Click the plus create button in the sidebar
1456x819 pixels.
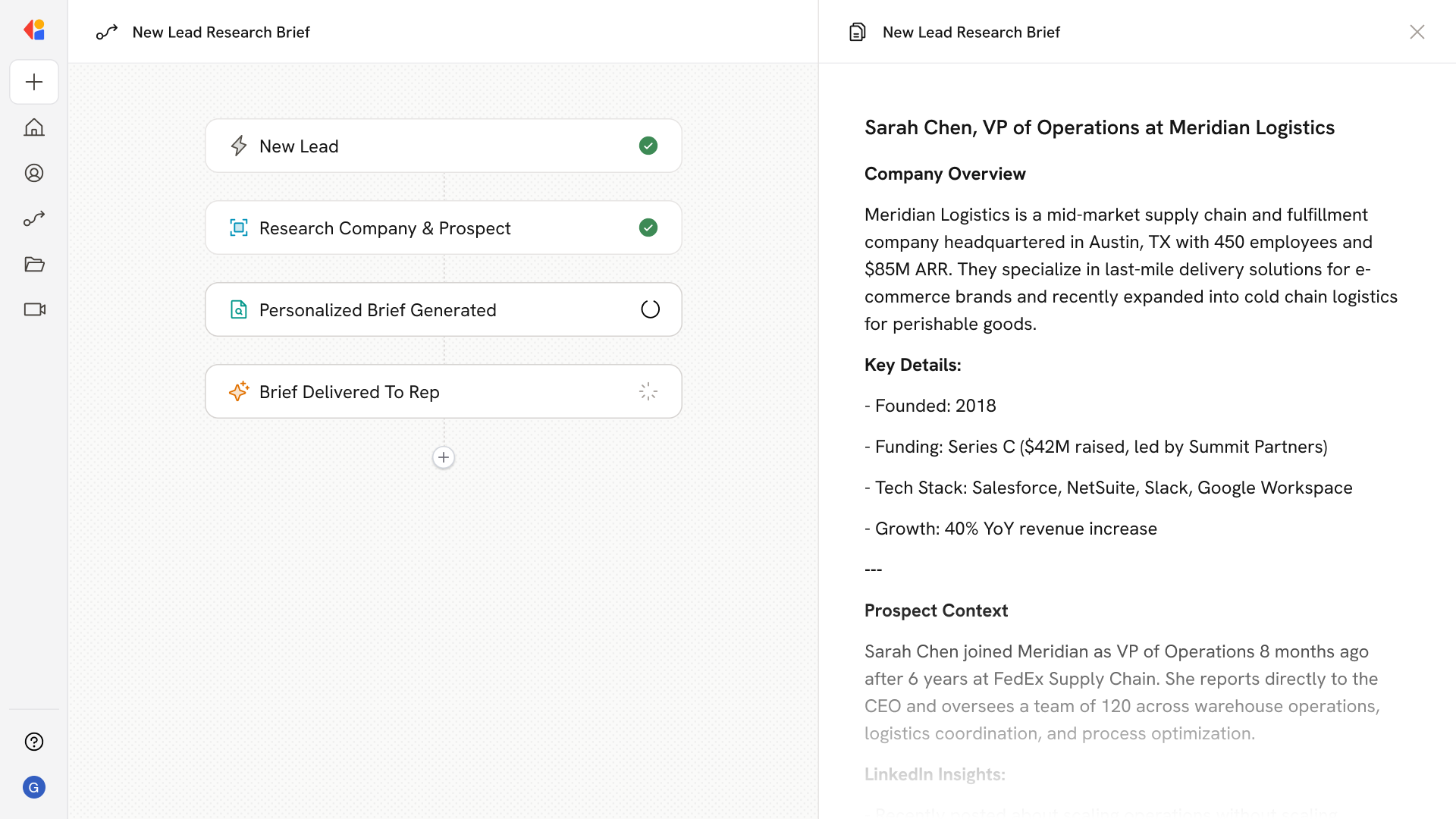tap(34, 82)
